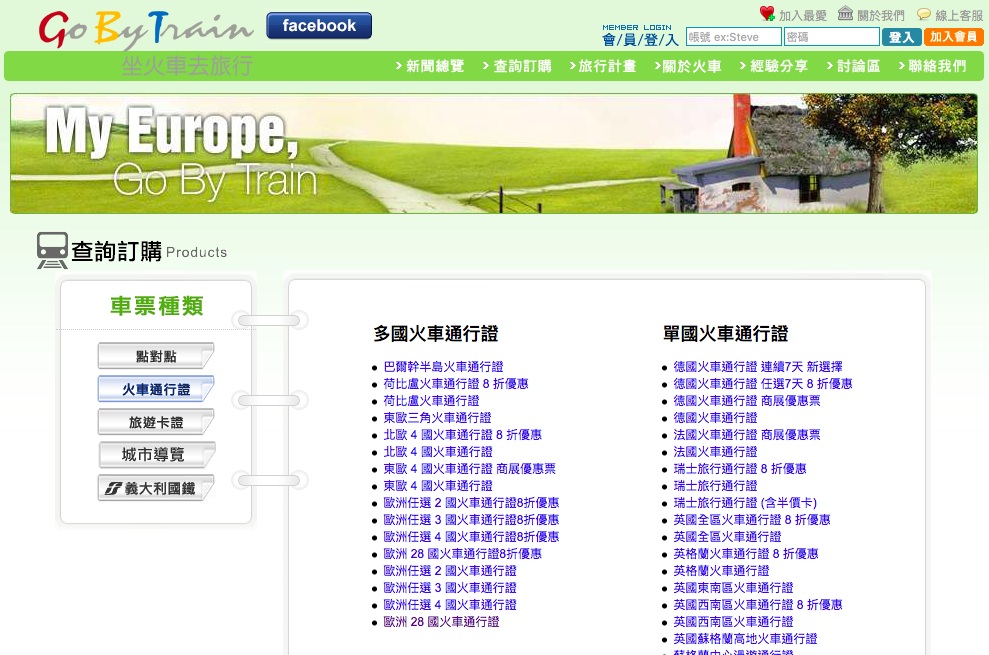This screenshot has width=989, height=655.
Task: Open 英國西南區火車通行證 8 折優惠 link
Action: tap(758, 605)
